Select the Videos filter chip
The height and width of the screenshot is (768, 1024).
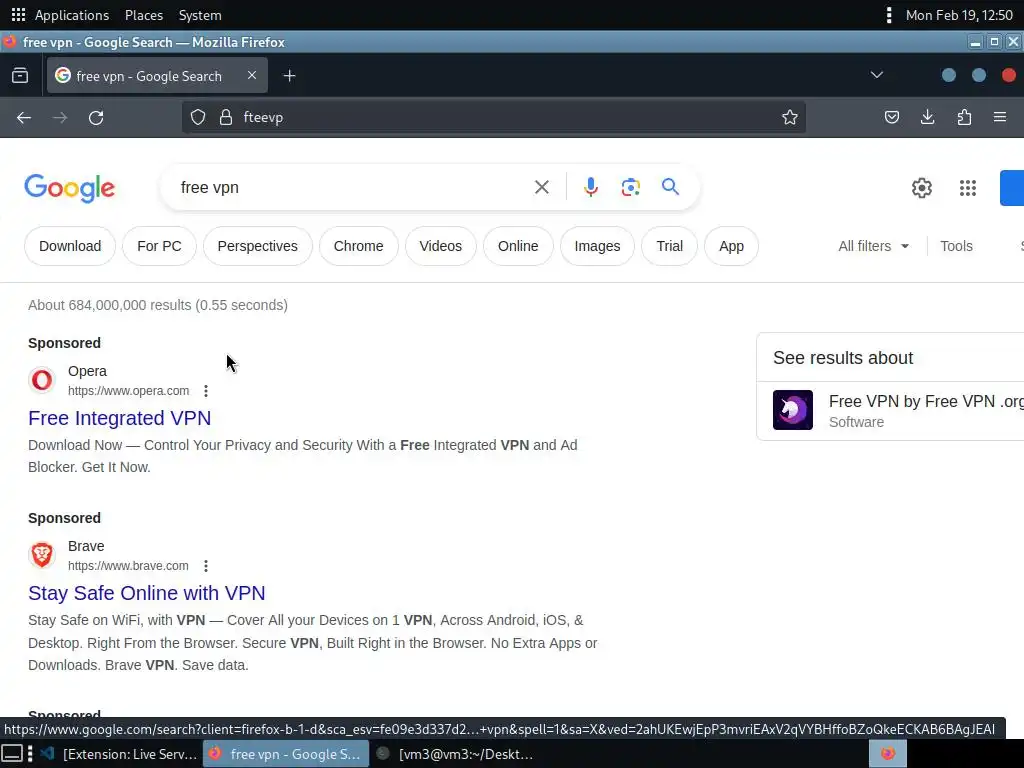[x=440, y=246]
